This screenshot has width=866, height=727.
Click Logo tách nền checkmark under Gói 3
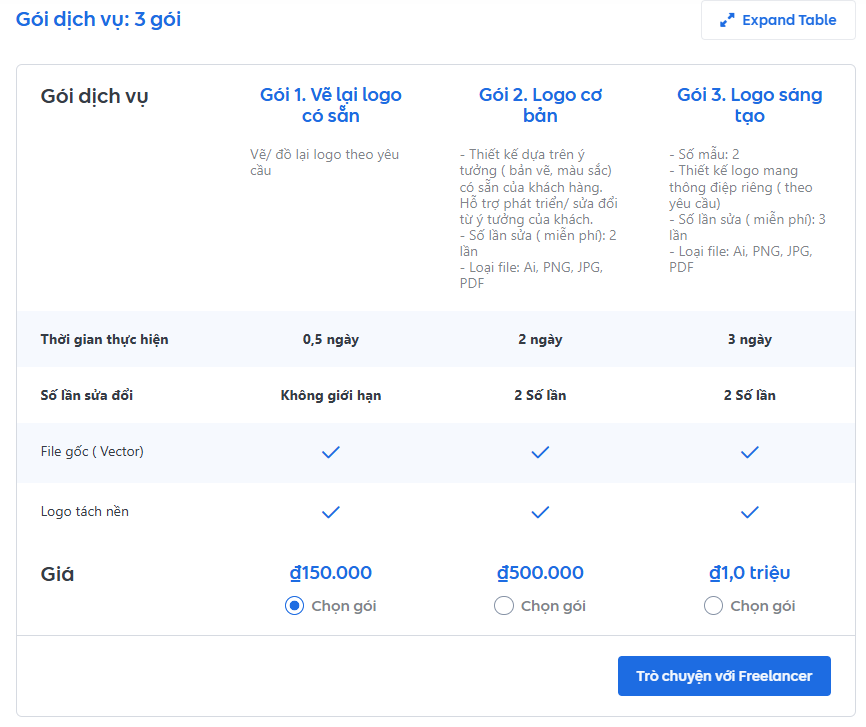coord(750,512)
